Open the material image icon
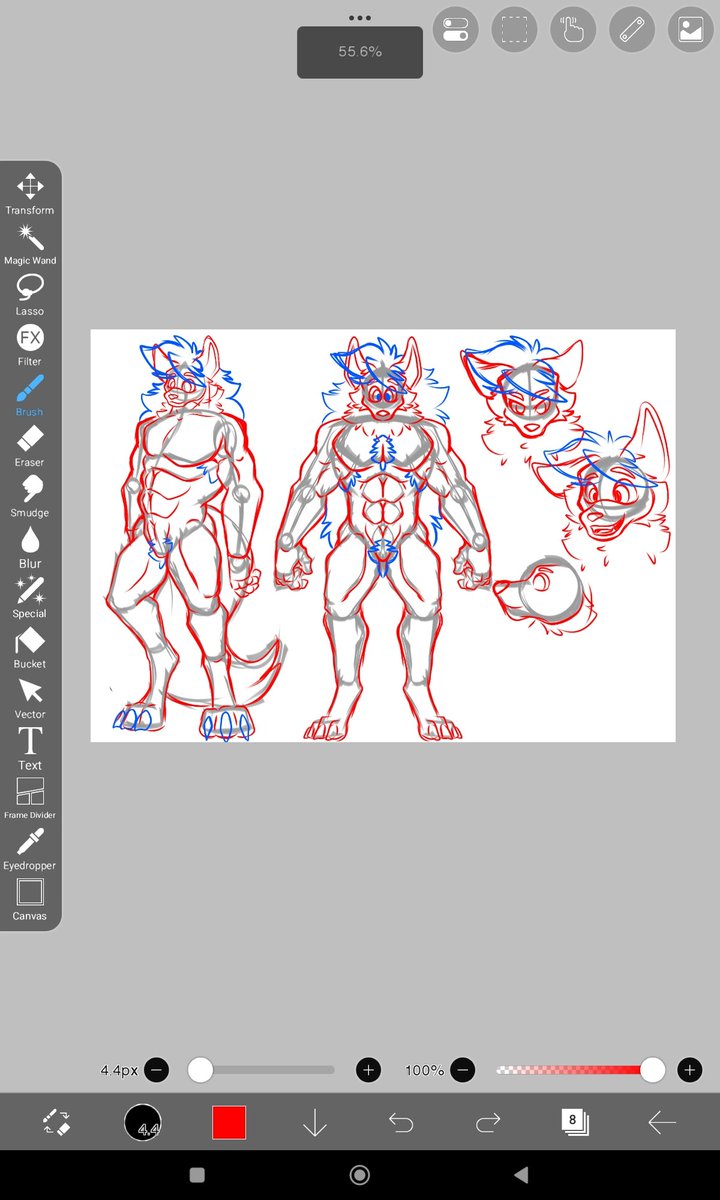 (x=691, y=30)
